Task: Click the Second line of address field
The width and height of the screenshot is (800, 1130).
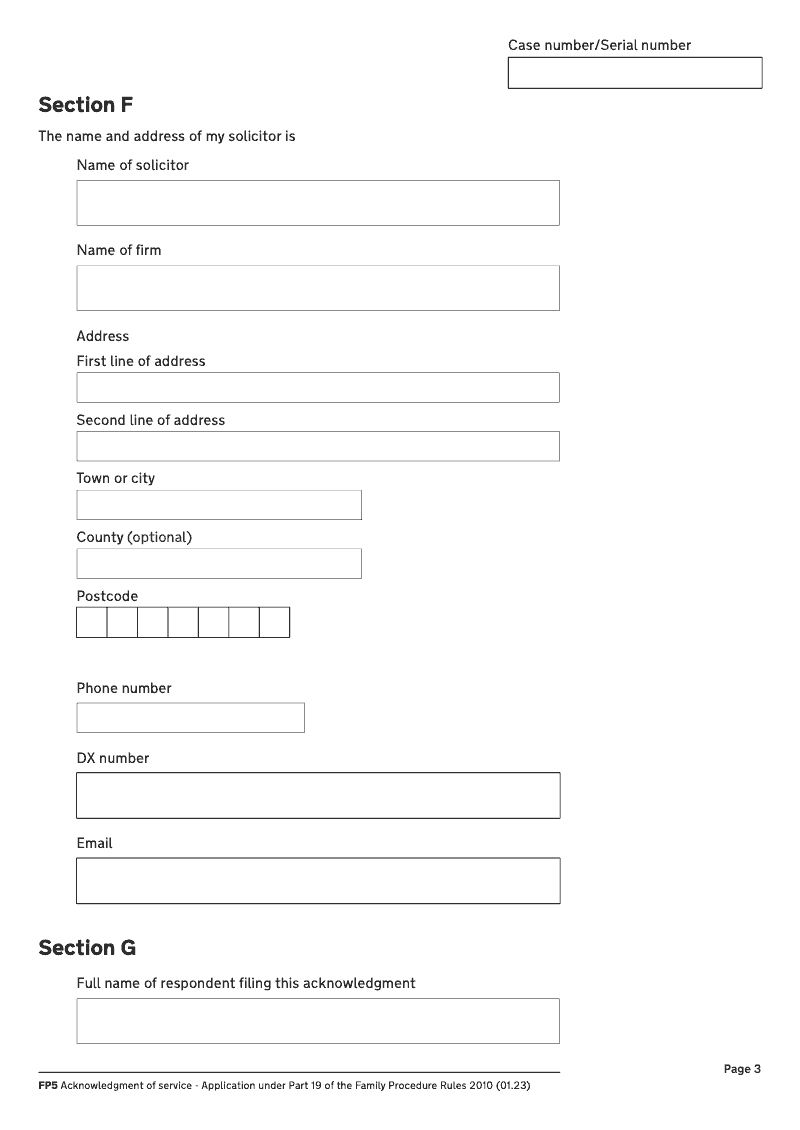Action: coord(318,446)
